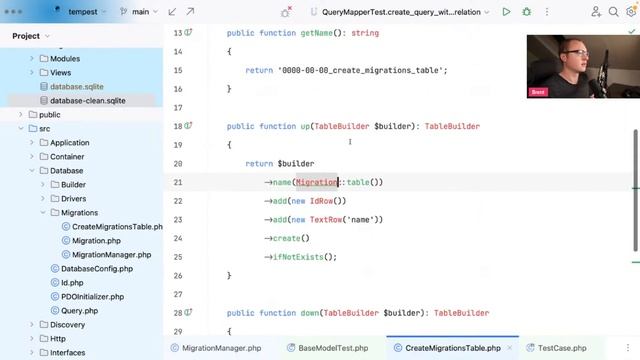Close the CreateMigrationsTable.php tab

tap(509, 348)
